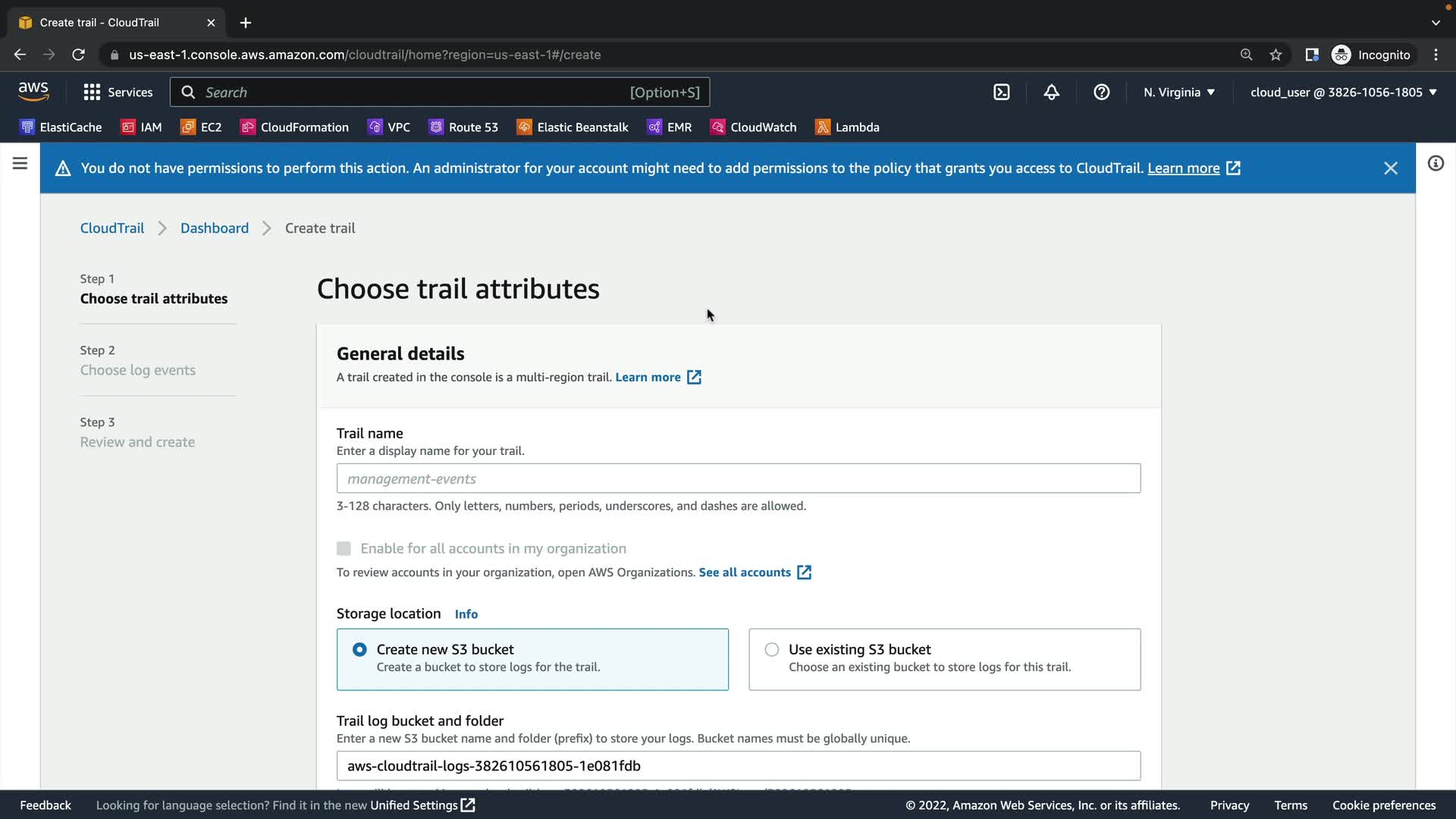Select Create new S3 bucket option
The width and height of the screenshot is (1456, 819).
pos(359,650)
